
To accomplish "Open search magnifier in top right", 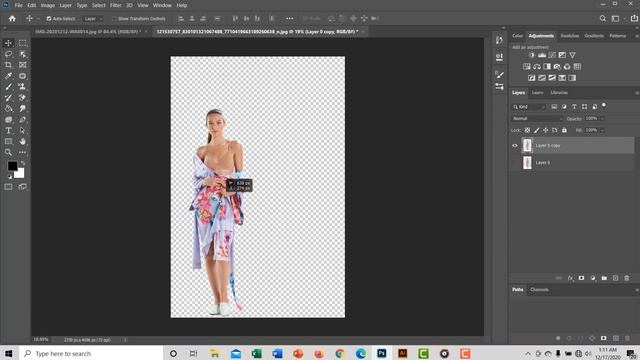I will click(x=603, y=18).
